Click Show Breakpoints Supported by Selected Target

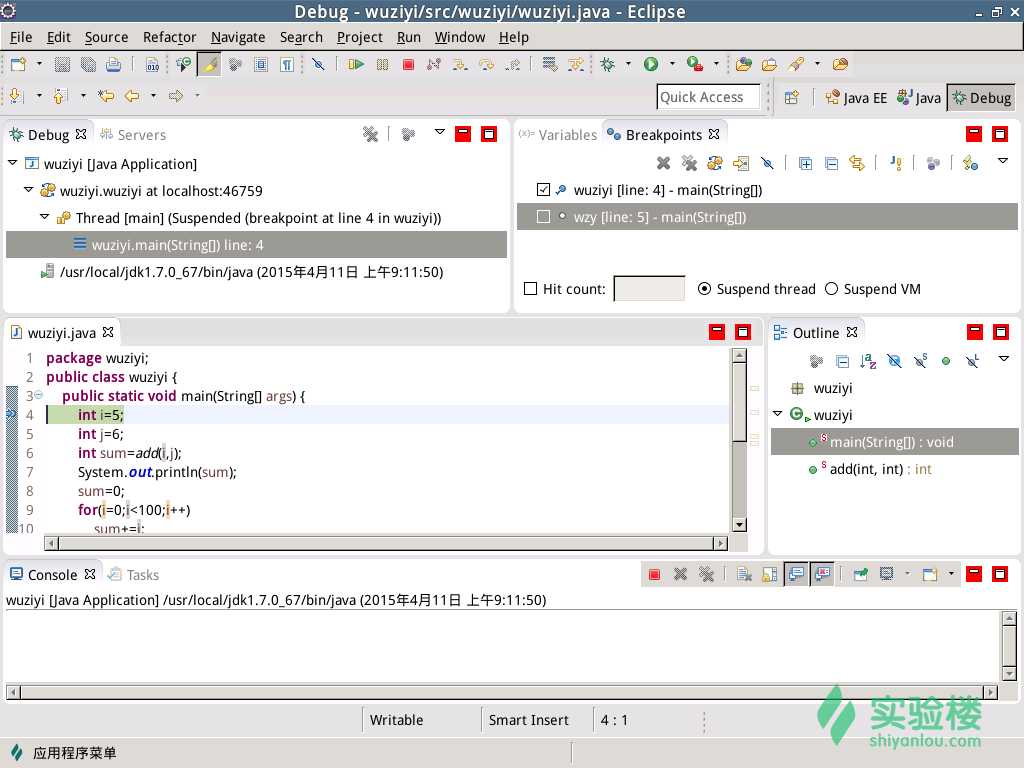coord(715,163)
